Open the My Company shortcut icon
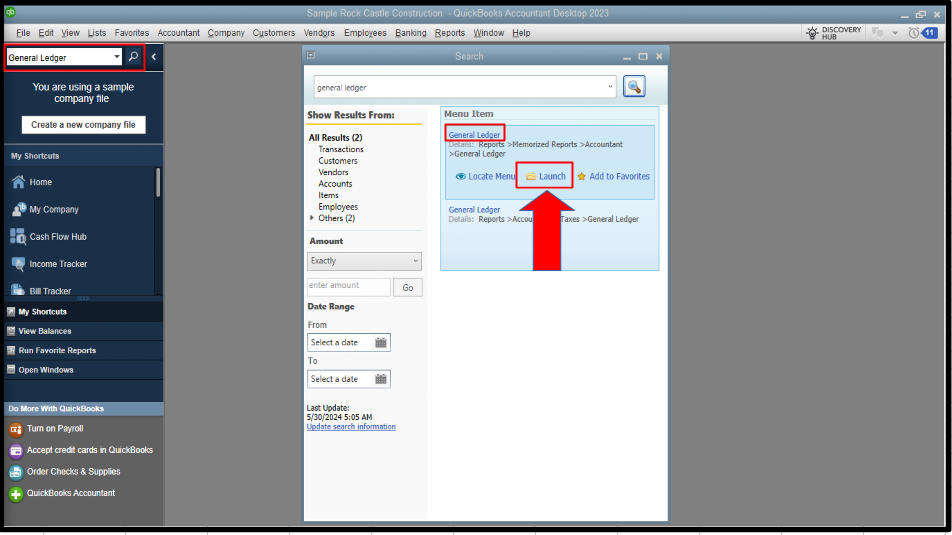 tap(19, 209)
